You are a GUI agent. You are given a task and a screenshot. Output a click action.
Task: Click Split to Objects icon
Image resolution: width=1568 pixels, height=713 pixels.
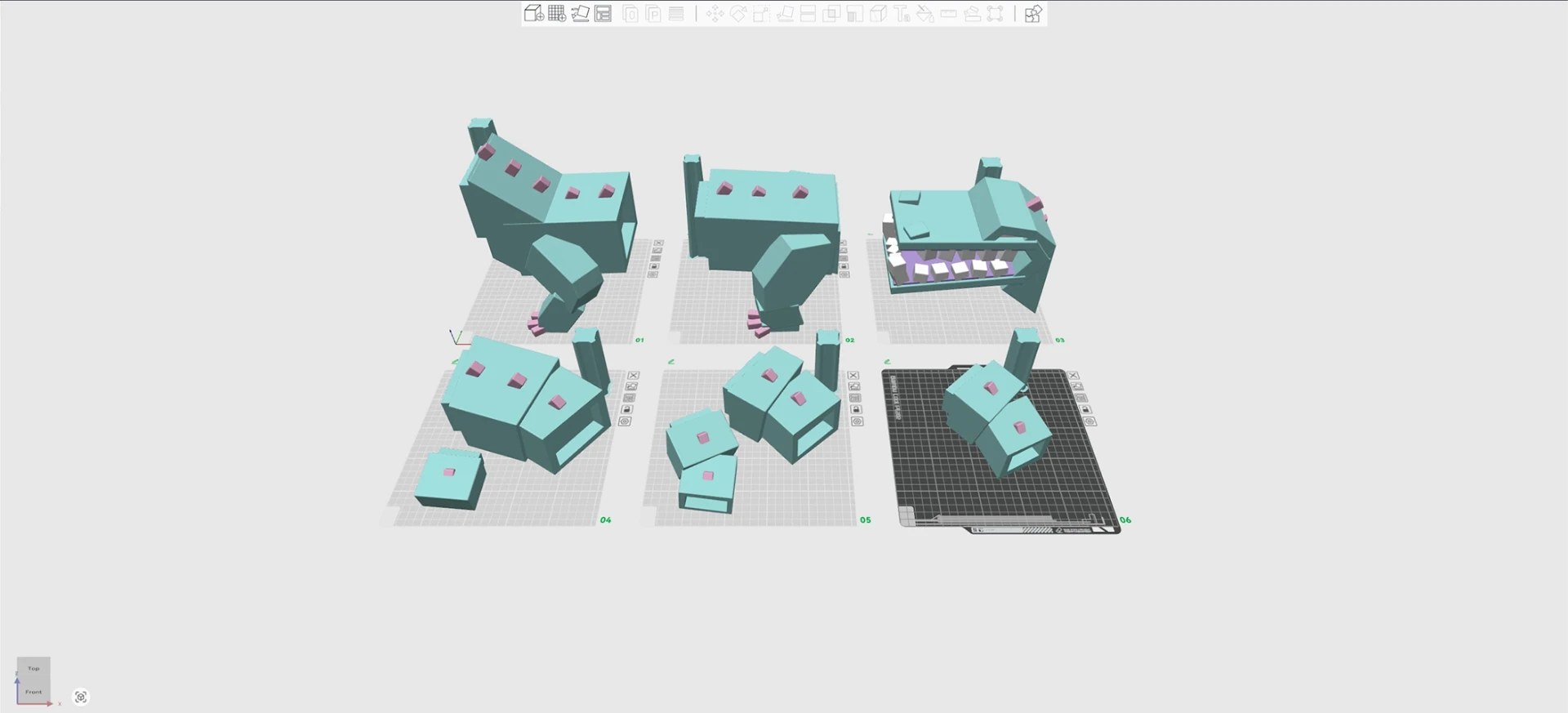(630, 13)
